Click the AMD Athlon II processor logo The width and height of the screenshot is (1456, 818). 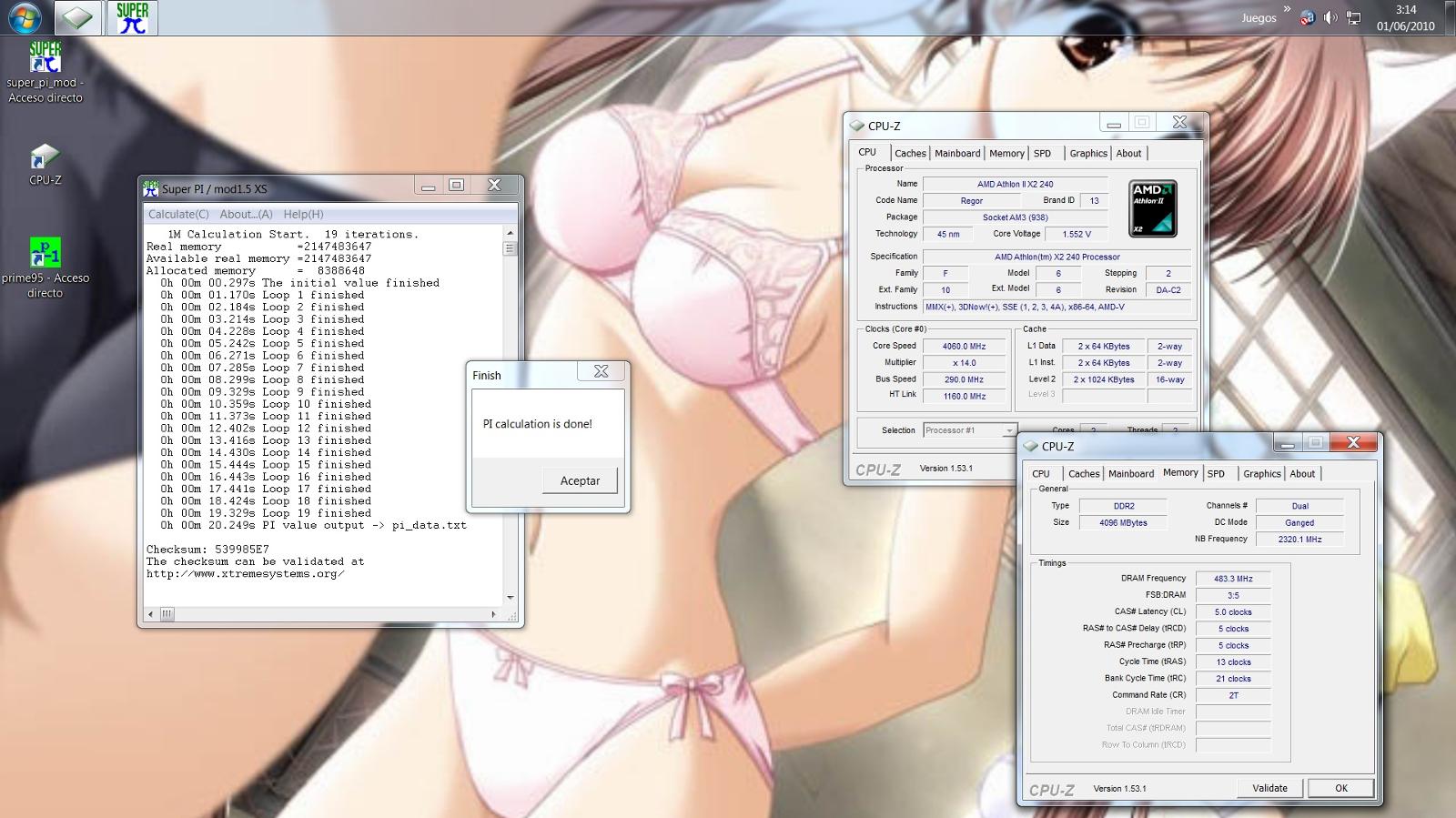point(1153,209)
